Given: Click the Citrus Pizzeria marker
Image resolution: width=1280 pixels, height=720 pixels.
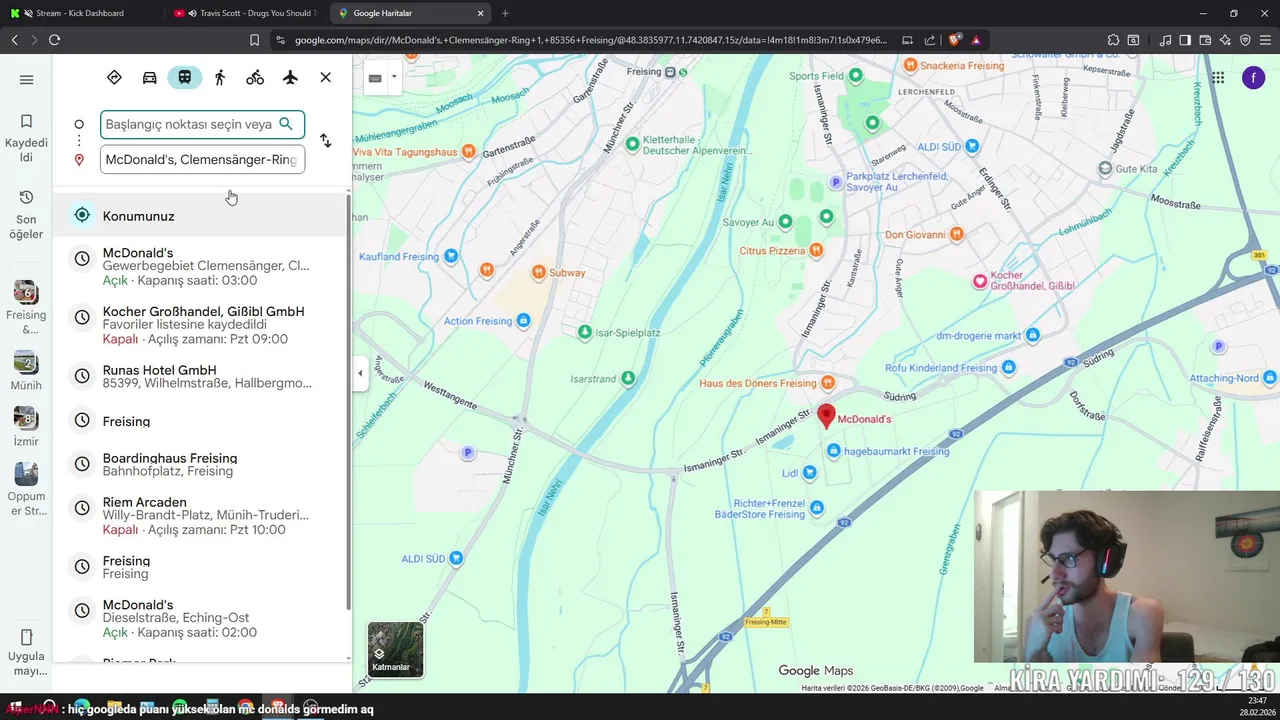Looking at the screenshot, I should pyautogui.click(x=817, y=250).
